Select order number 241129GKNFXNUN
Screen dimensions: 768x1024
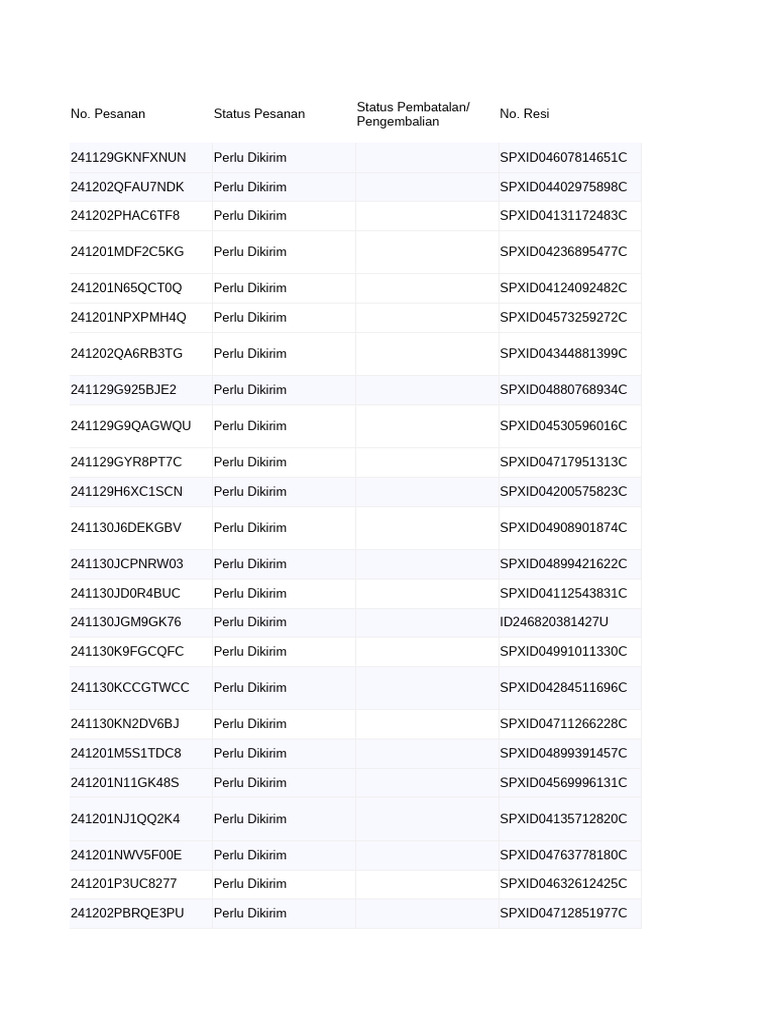point(128,158)
